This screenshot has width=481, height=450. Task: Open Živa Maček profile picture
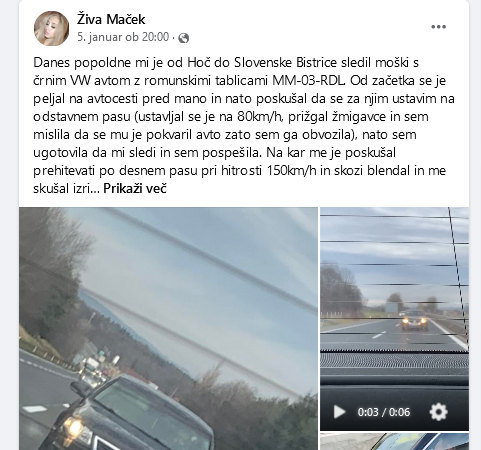(51, 28)
